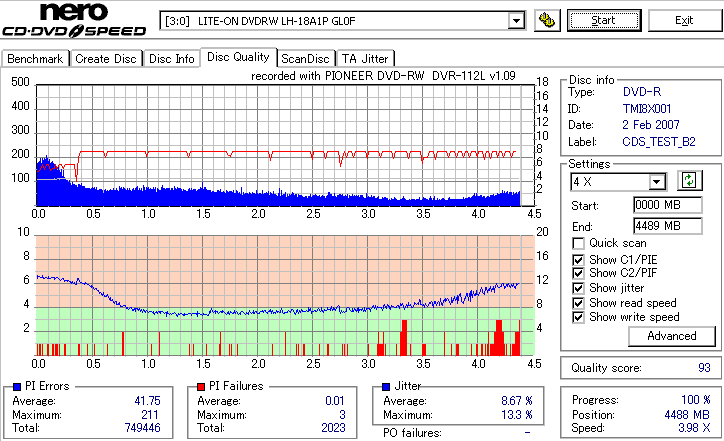Click the End position field 4489 MB
724x441 pixels.
pyautogui.click(x=668, y=226)
